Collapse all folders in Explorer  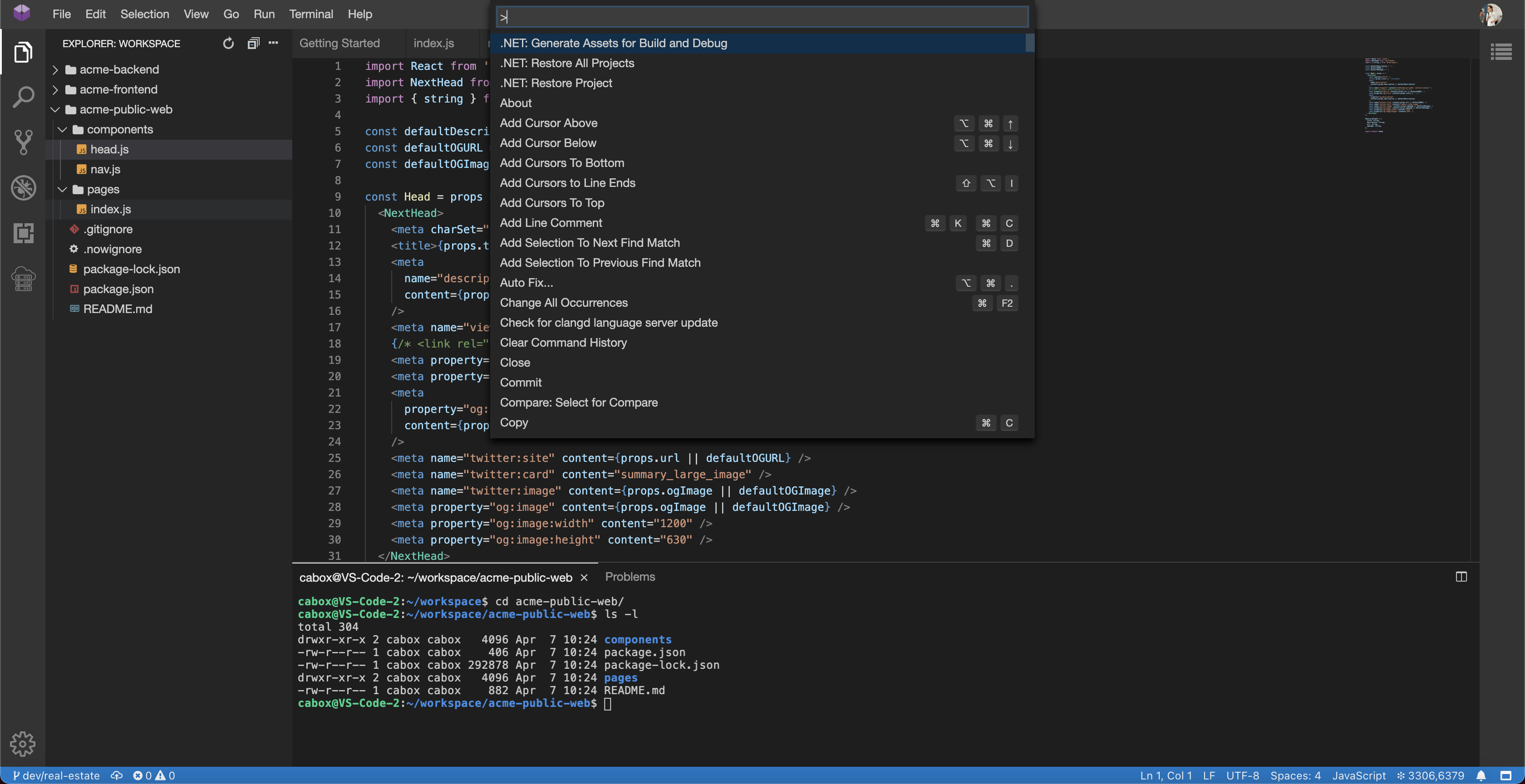click(253, 43)
